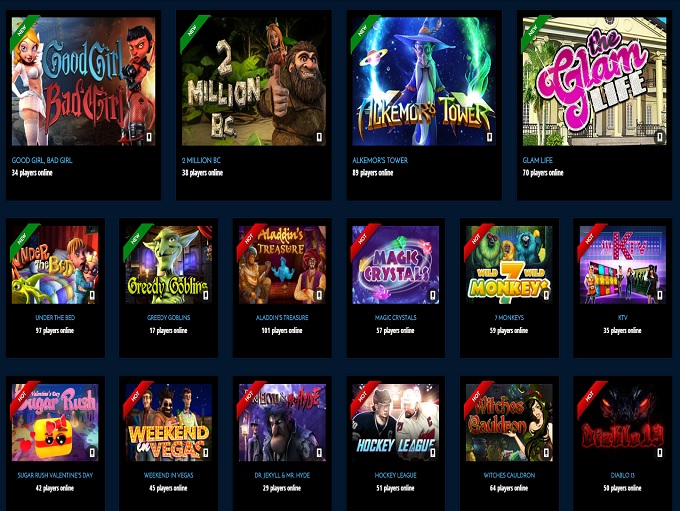The image size is (680, 511).
Task: Click the NEW ribbon on Greedy Goblins
Action: pyautogui.click(x=137, y=241)
